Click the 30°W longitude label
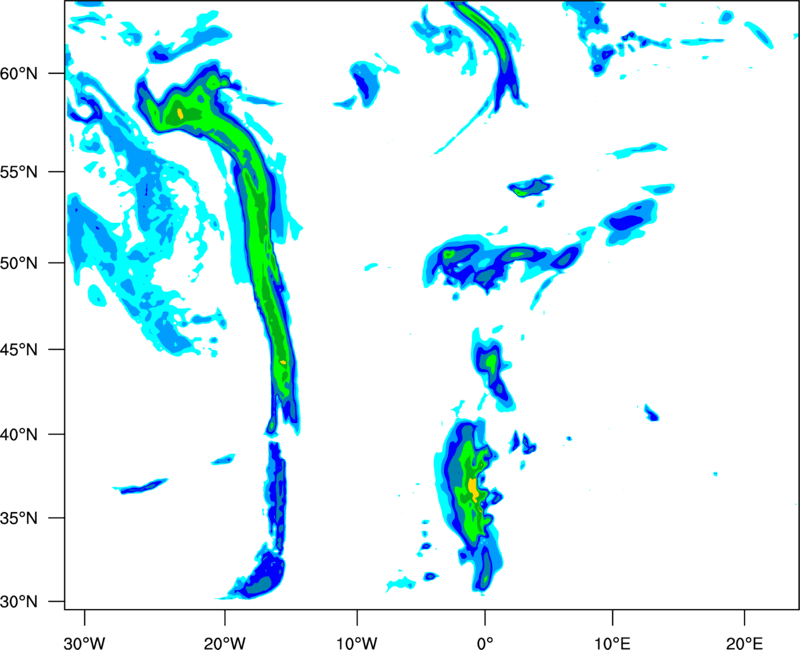This screenshot has height=650, width=800. point(84,643)
